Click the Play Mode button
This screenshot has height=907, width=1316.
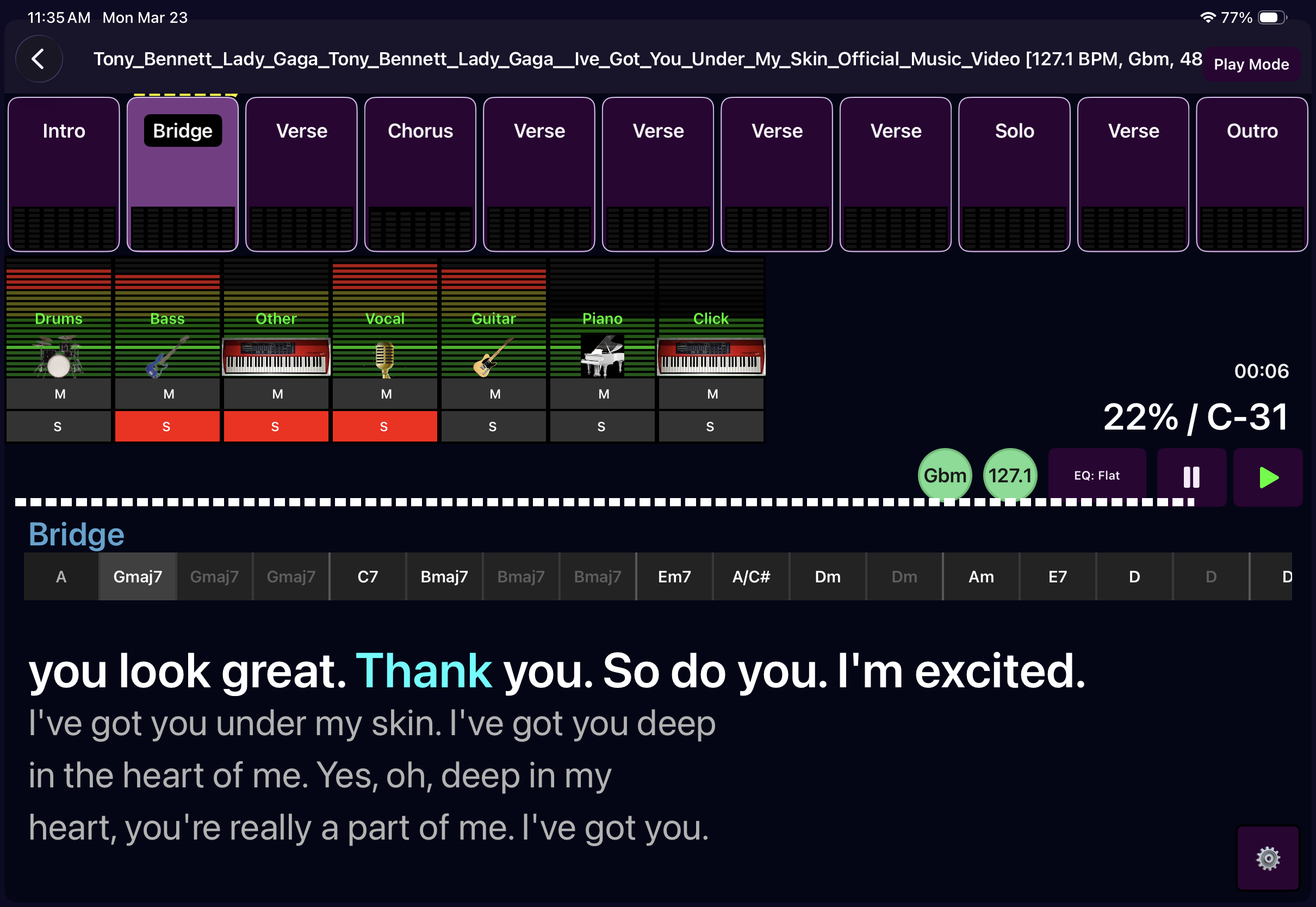1251,64
